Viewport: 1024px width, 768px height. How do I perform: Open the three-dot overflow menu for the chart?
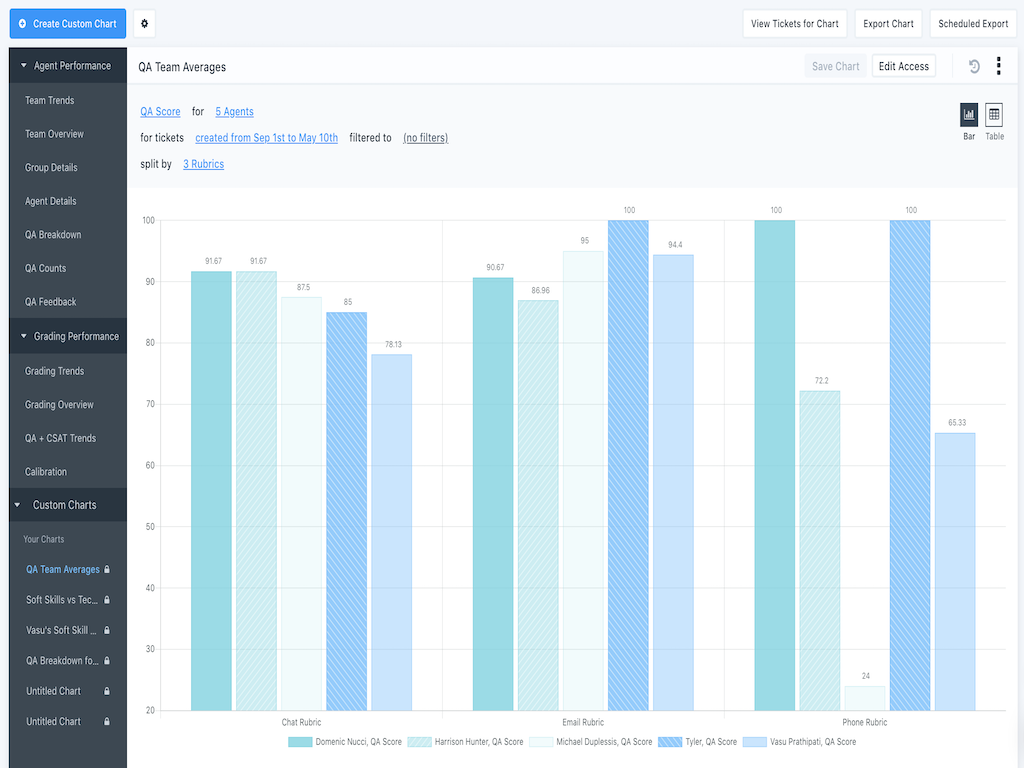click(998, 65)
